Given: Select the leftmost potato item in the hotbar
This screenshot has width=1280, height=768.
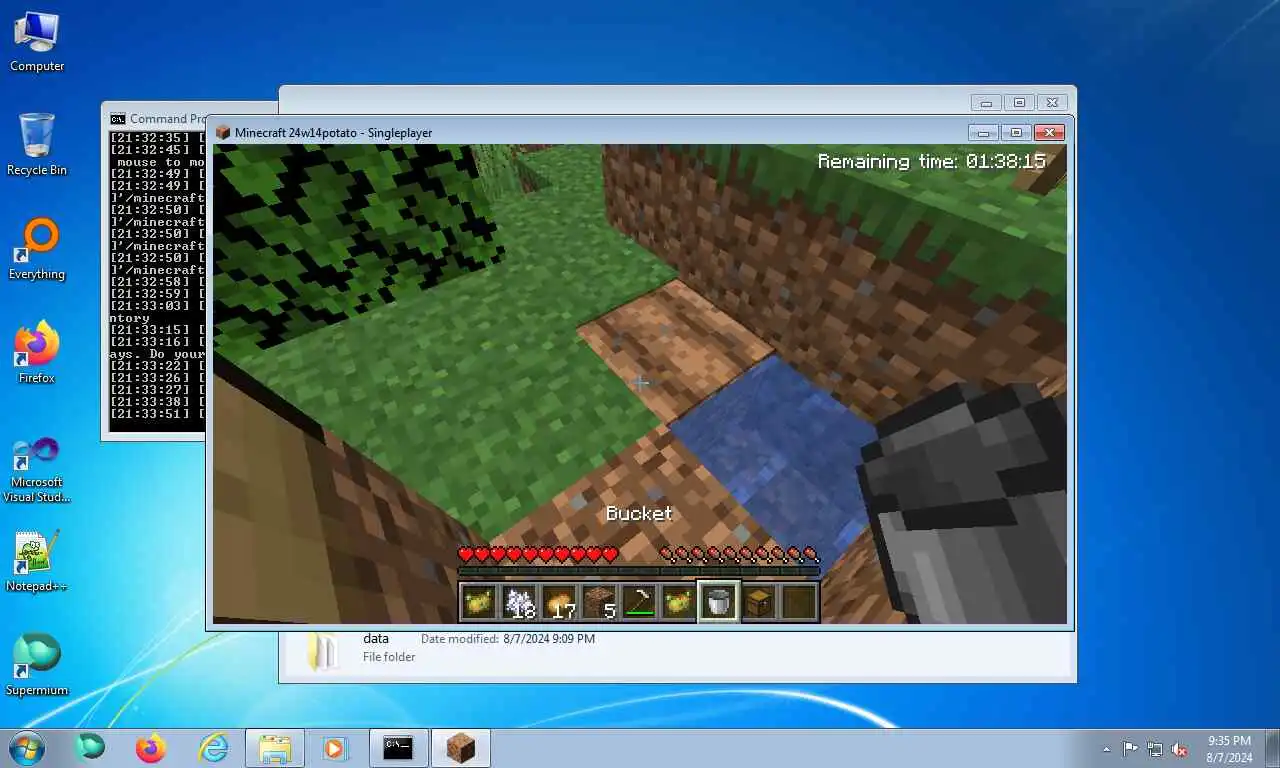Looking at the screenshot, I should [479, 602].
